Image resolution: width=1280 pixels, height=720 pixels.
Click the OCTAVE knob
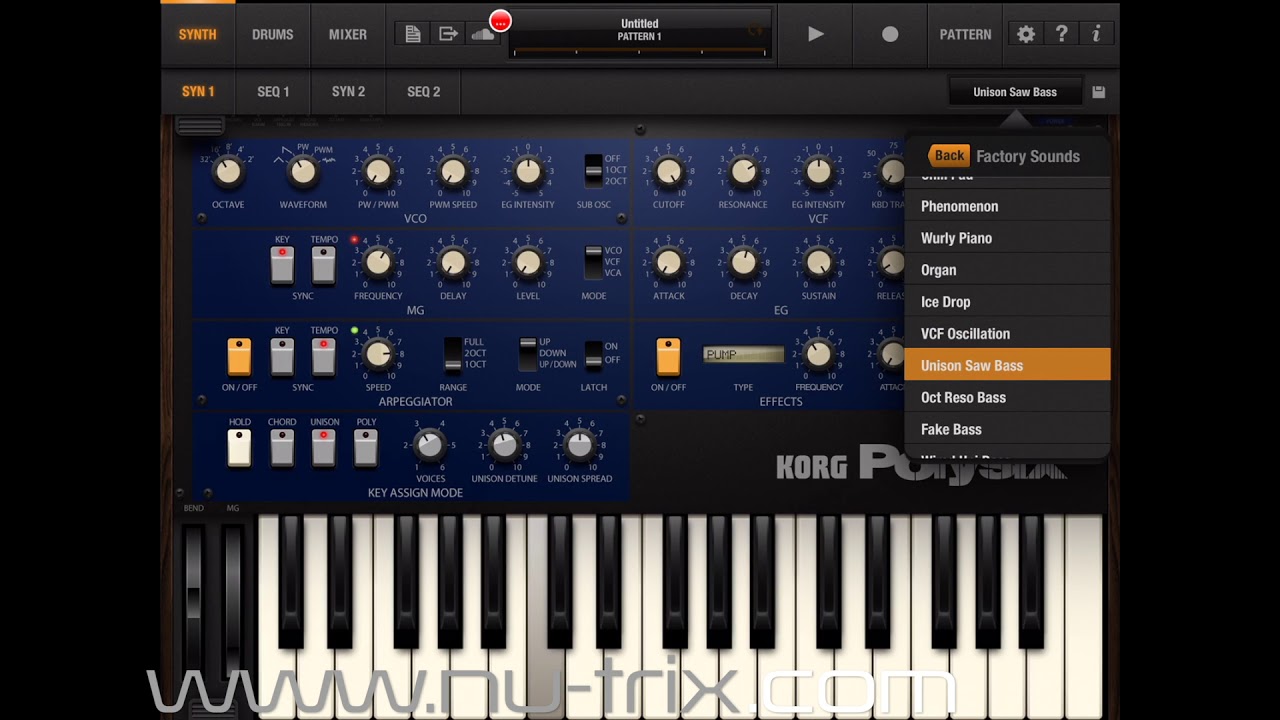[228, 171]
